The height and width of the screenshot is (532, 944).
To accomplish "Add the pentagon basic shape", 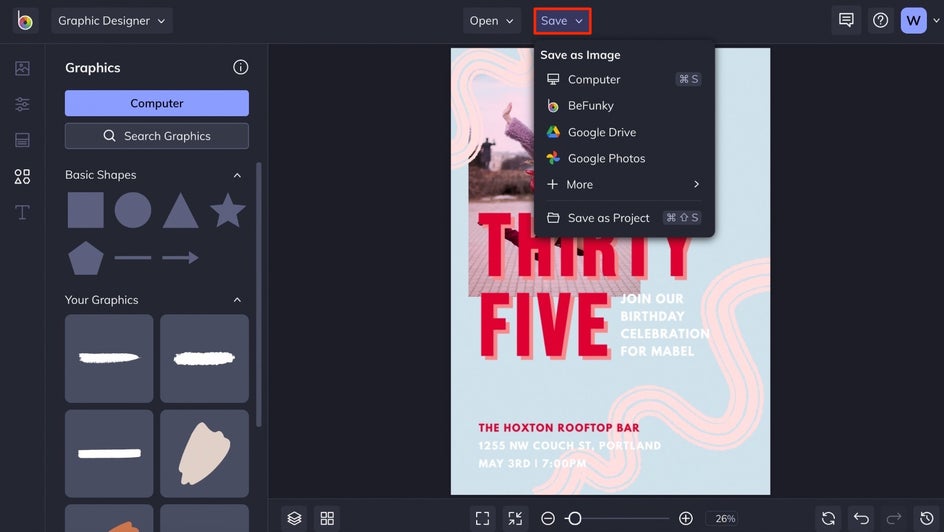I will coord(85,258).
